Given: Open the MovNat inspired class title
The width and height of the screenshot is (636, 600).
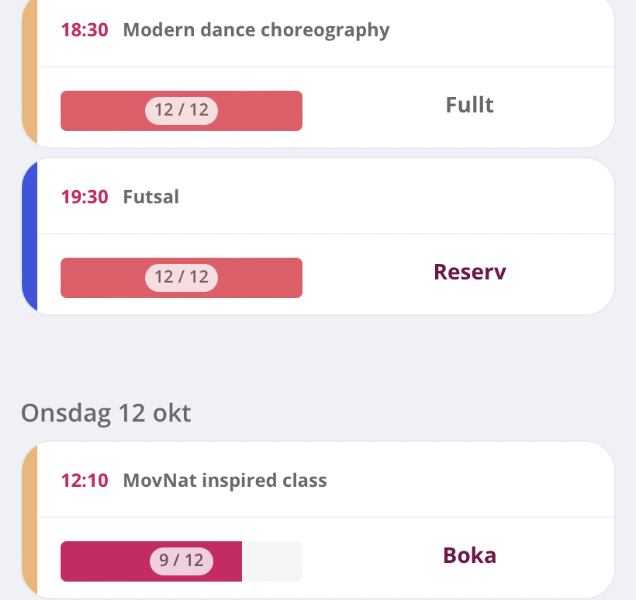Looking at the screenshot, I should pos(225,481).
